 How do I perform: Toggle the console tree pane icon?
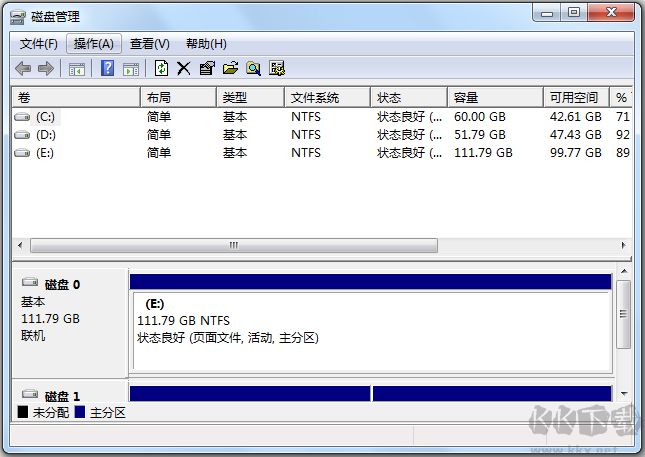click(x=77, y=69)
